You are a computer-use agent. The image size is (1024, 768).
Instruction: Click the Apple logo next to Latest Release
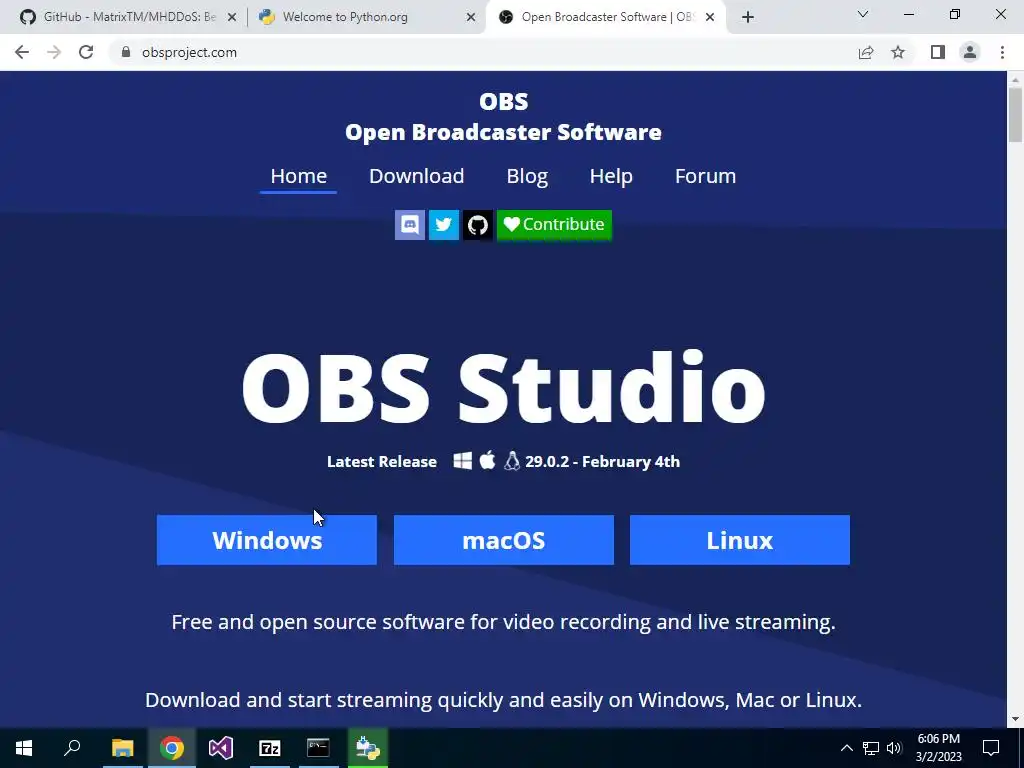pos(487,460)
